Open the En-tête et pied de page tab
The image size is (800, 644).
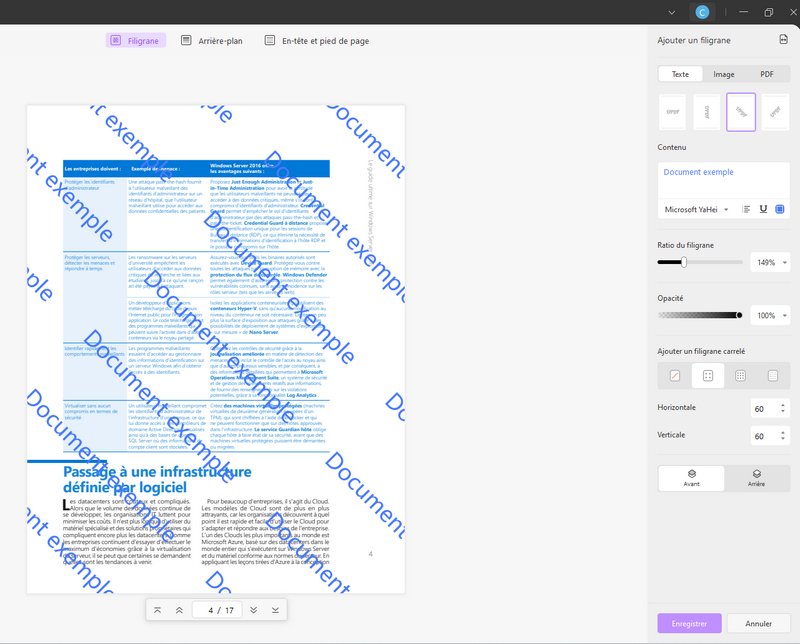pos(317,40)
